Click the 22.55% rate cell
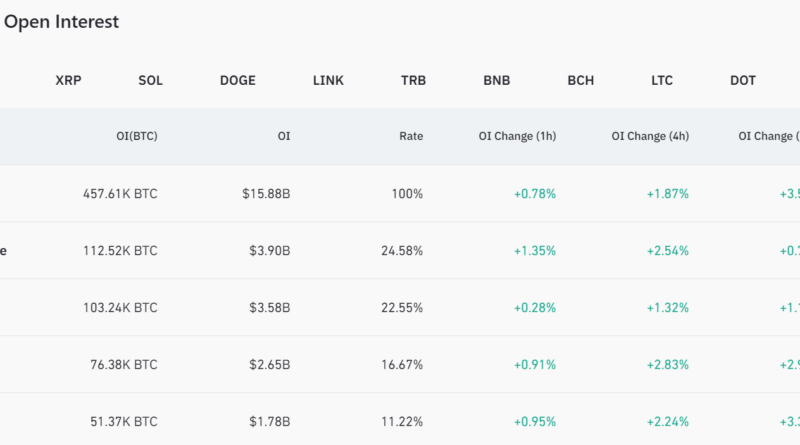Screen dimensions: 800x445 click(x=402, y=308)
